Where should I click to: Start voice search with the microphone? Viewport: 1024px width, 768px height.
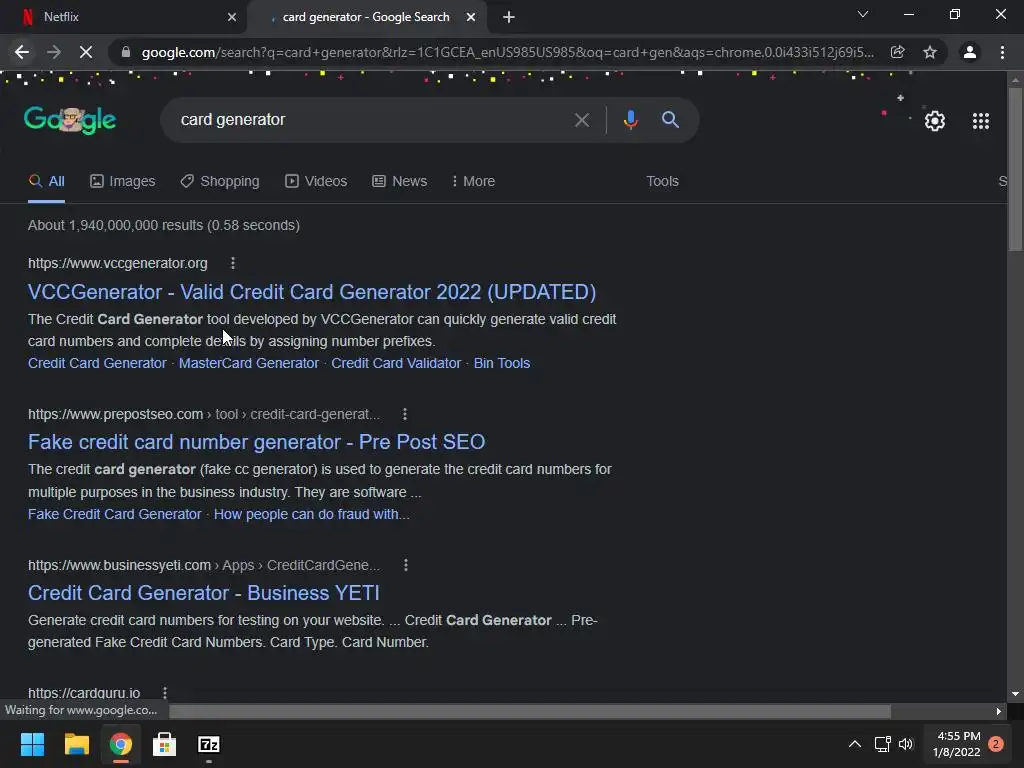coord(630,120)
